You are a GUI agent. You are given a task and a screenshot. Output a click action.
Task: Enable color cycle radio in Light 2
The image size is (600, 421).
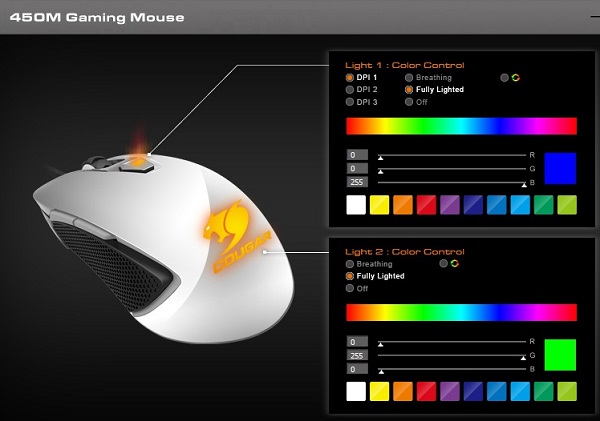[443, 263]
